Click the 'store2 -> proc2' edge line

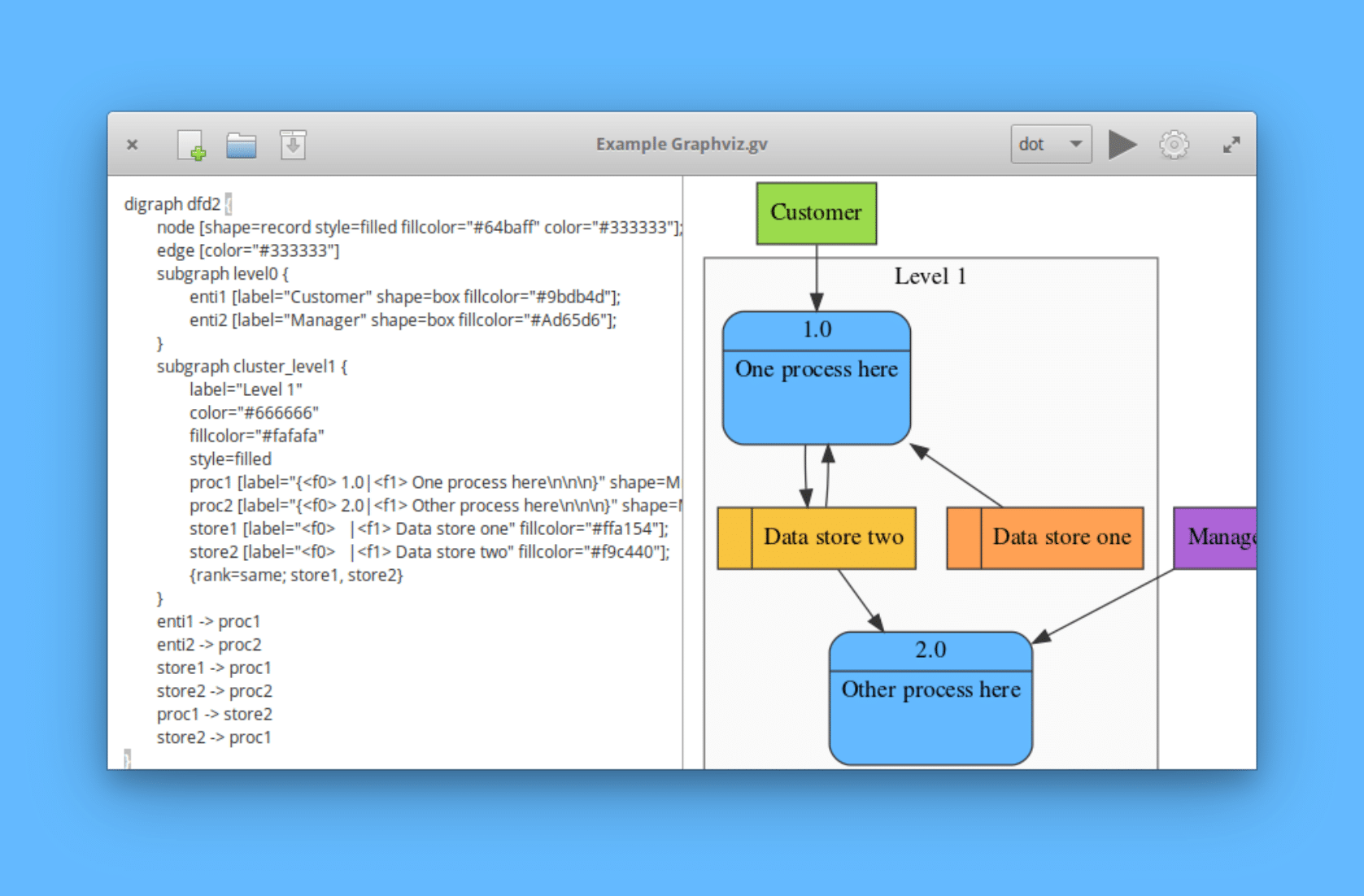[215, 691]
